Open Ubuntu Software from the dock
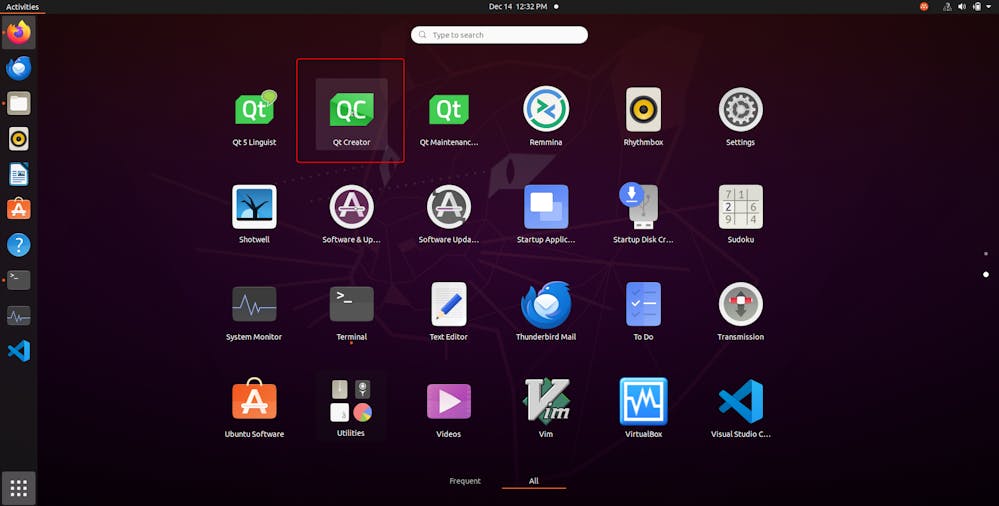The width and height of the screenshot is (999, 506). (18, 209)
